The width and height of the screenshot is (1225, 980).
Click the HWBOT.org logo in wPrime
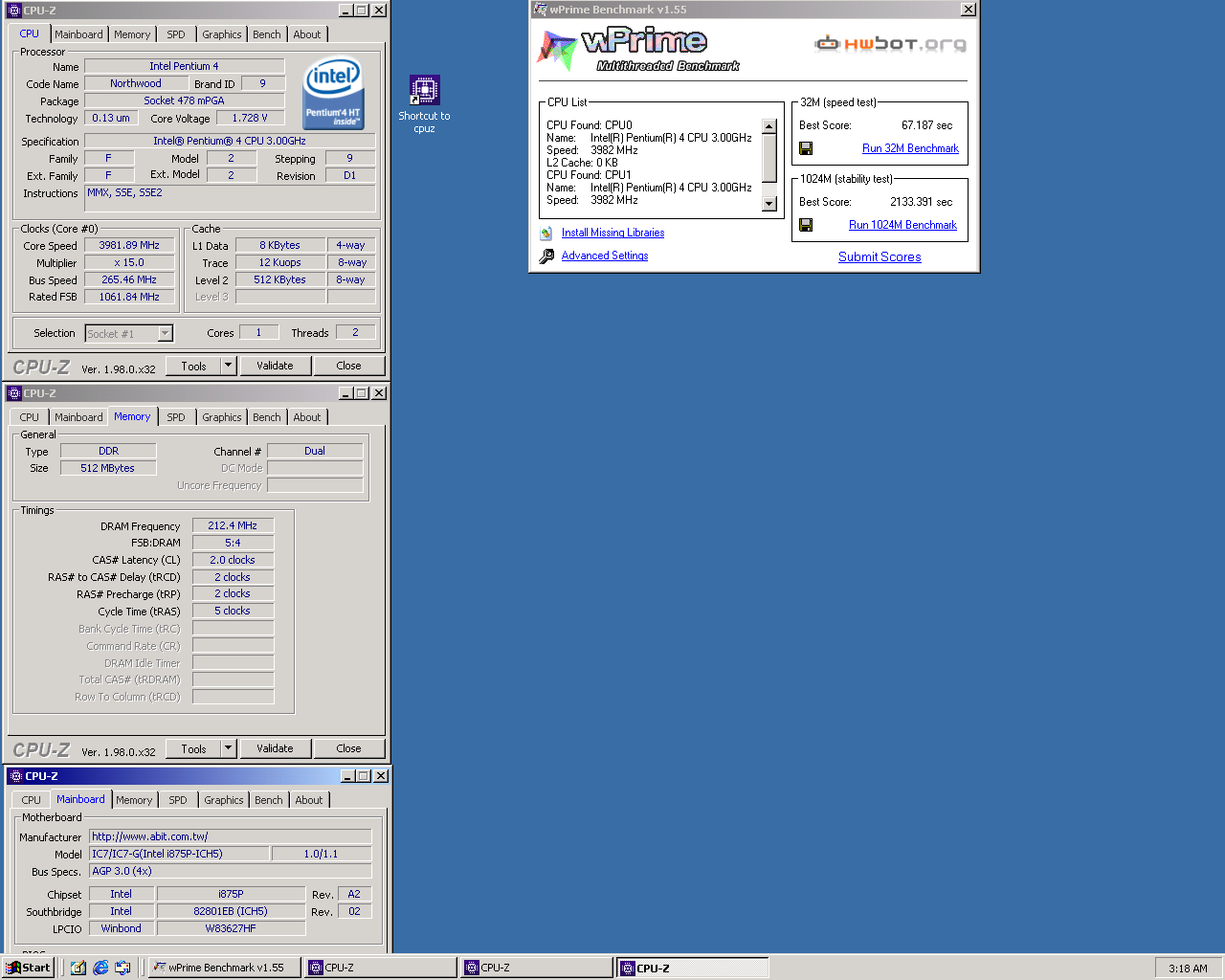890,43
